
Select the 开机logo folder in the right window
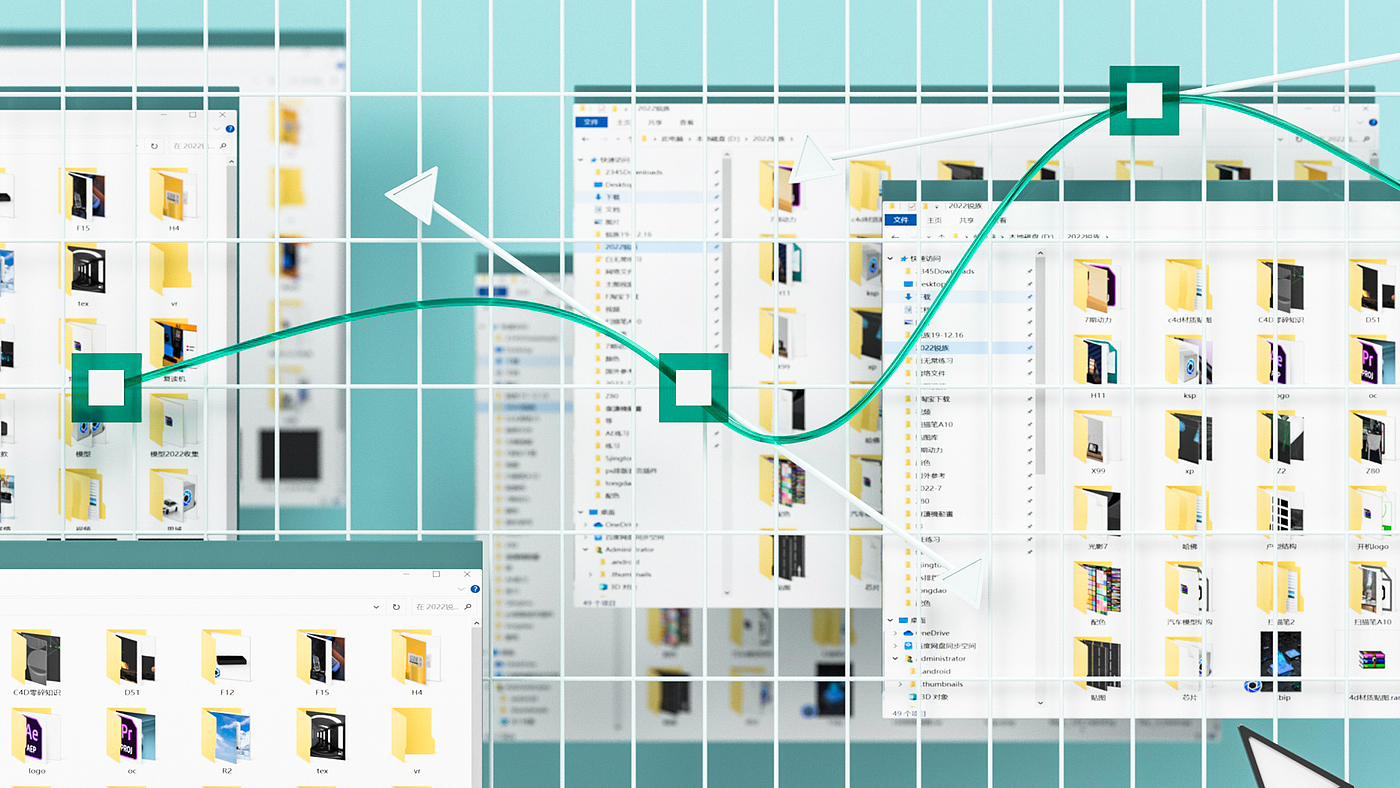[1372, 518]
